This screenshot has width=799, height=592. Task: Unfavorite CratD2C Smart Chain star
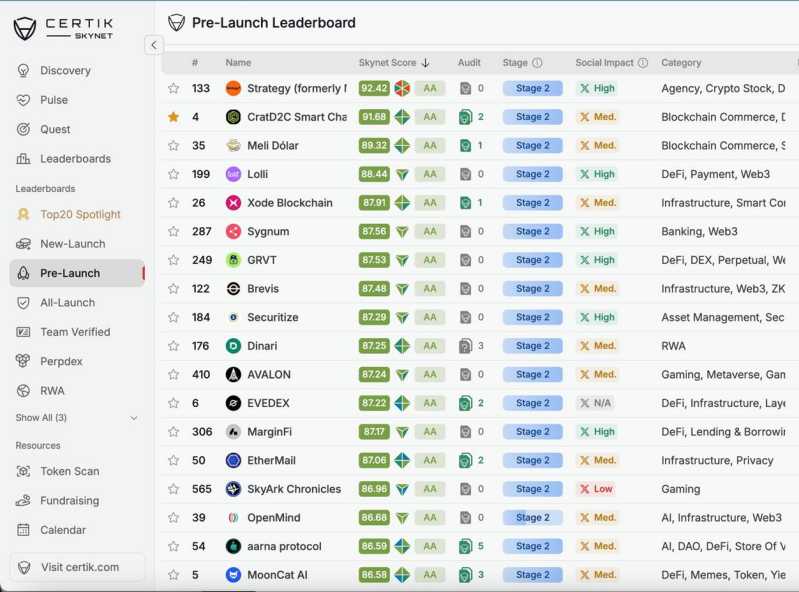[x=174, y=117]
